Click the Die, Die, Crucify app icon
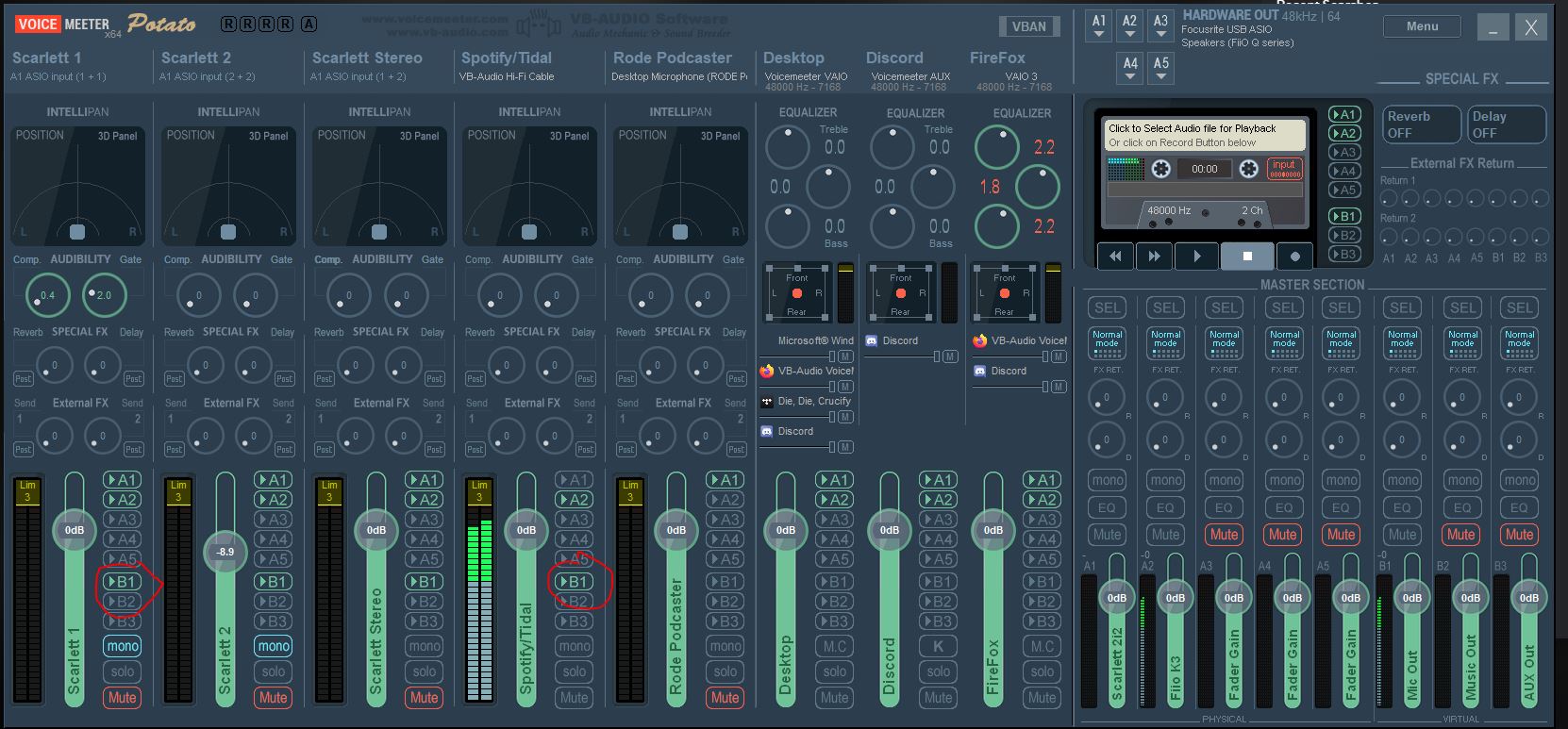Image resolution: width=1568 pixels, height=729 pixels. pyautogui.click(x=767, y=402)
